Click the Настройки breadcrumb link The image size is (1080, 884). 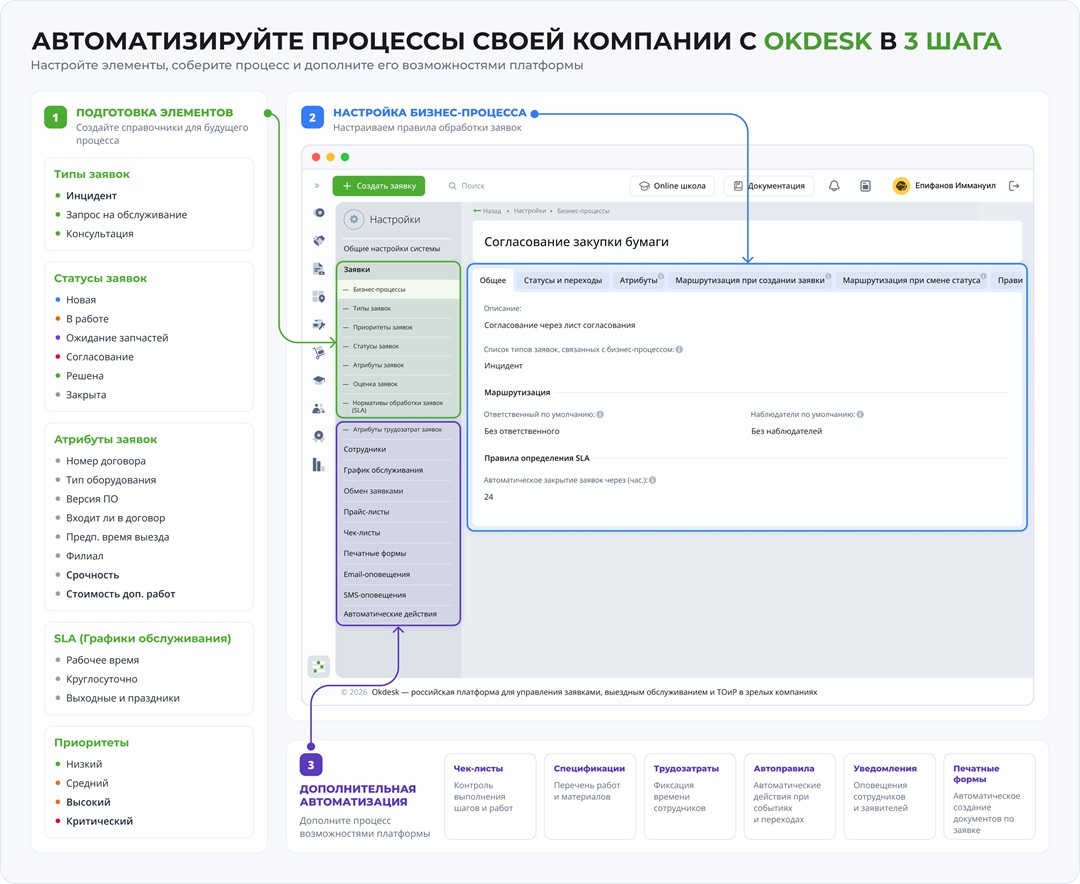click(x=530, y=211)
